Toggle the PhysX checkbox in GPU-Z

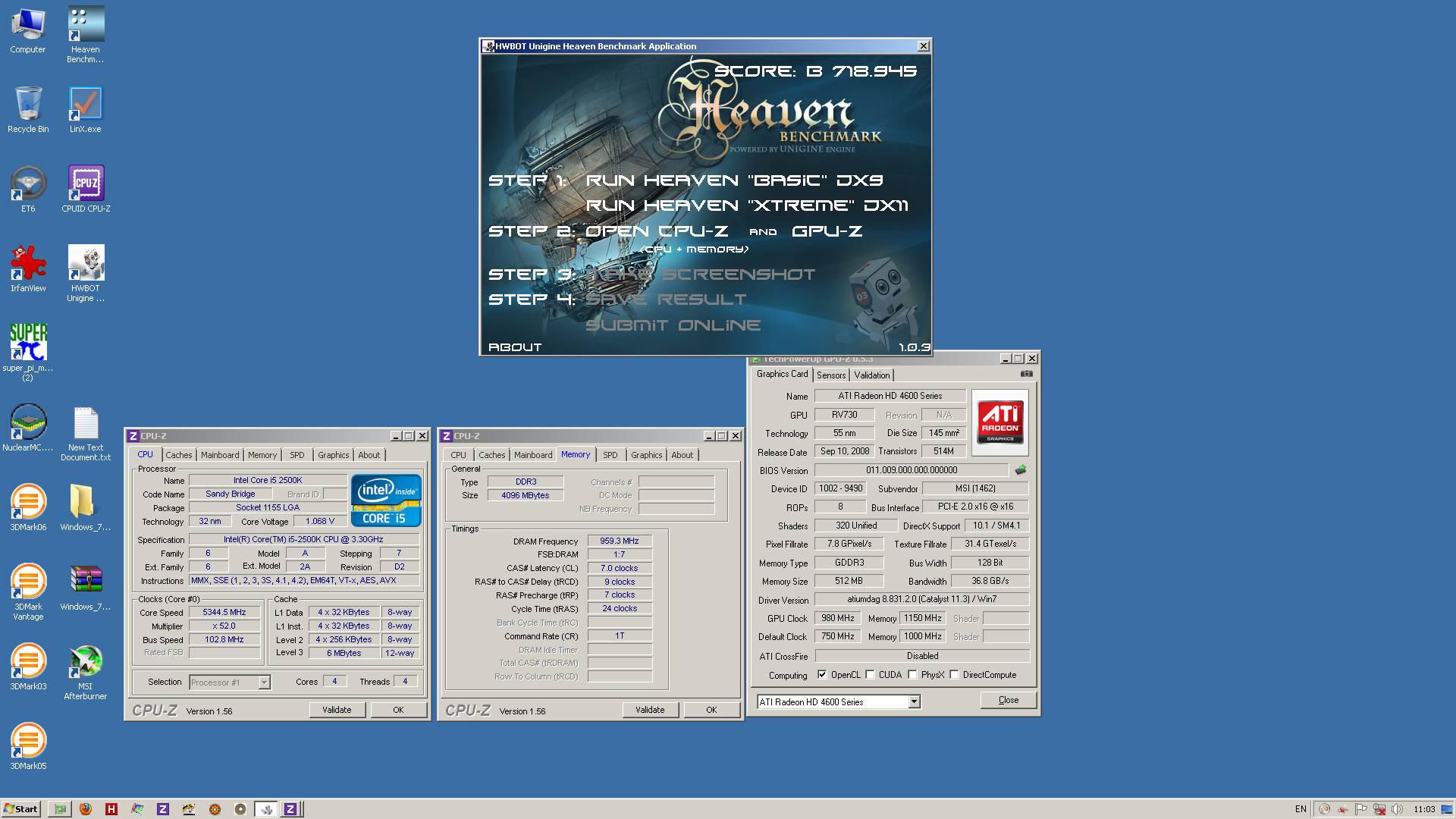pyautogui.click(x=912, y=674)
